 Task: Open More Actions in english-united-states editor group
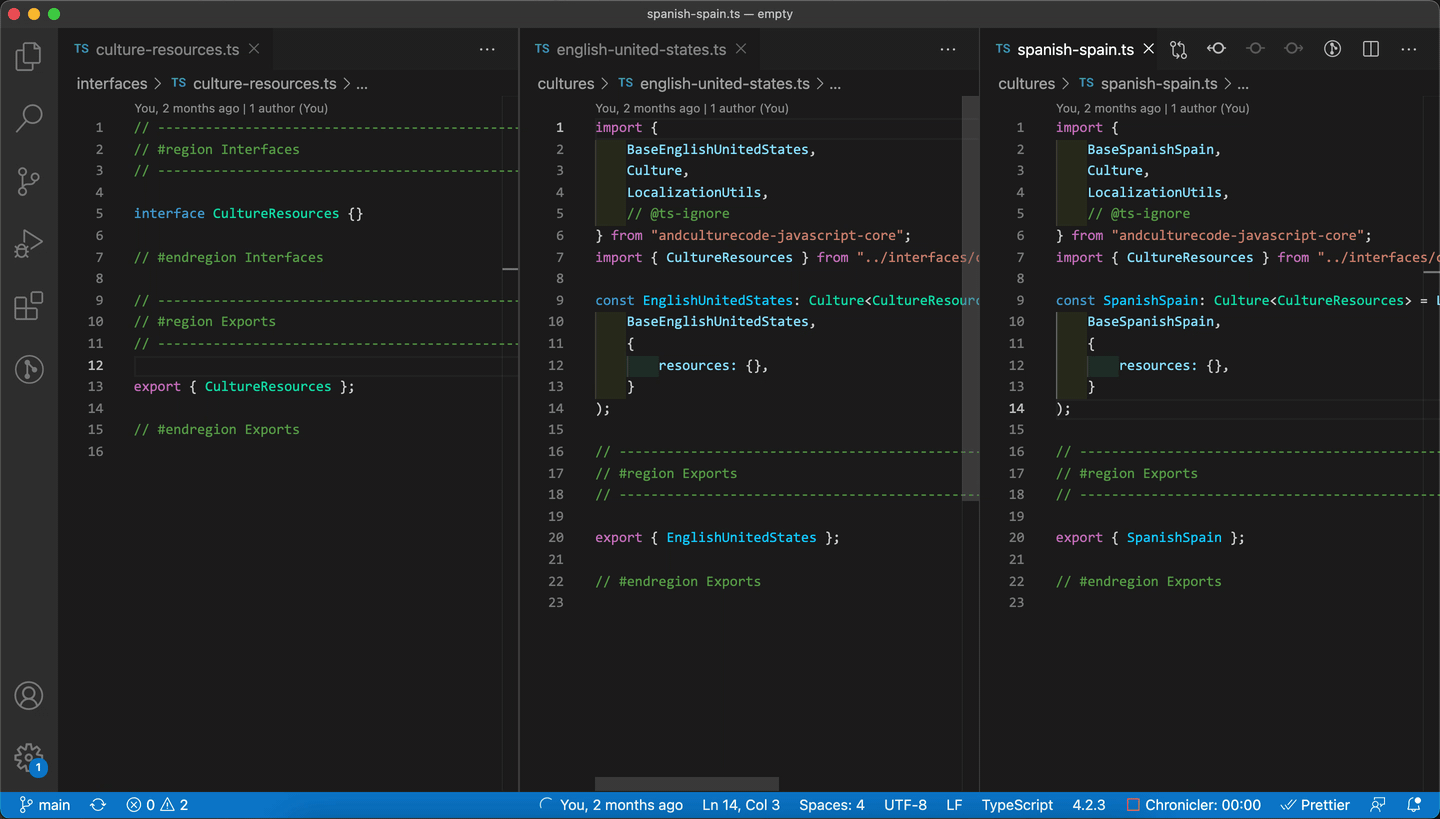[948, 49]
